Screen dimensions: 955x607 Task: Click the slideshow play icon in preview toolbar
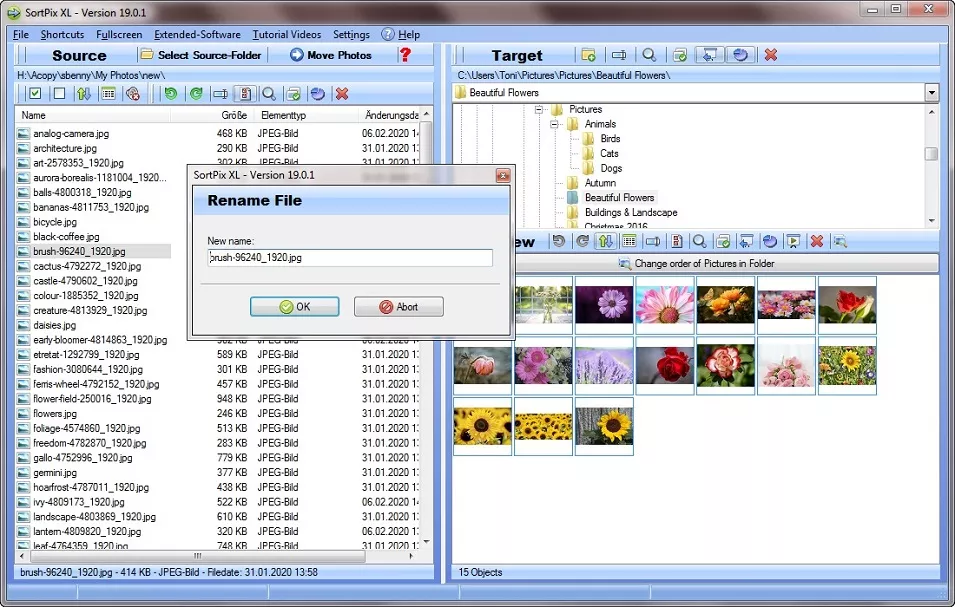pos(793,241)
